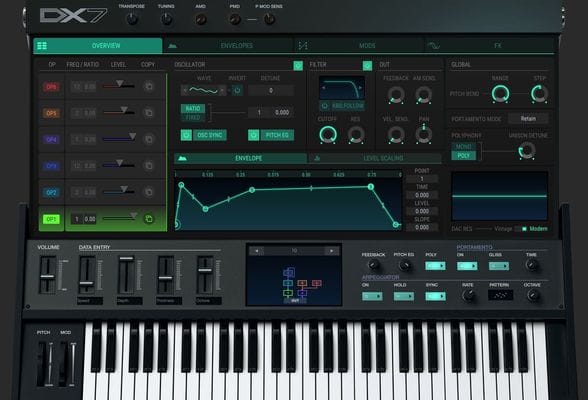The image size is (588, 400).
Task: Switch to the Mods tab
Action: click(x=359, y=46)
